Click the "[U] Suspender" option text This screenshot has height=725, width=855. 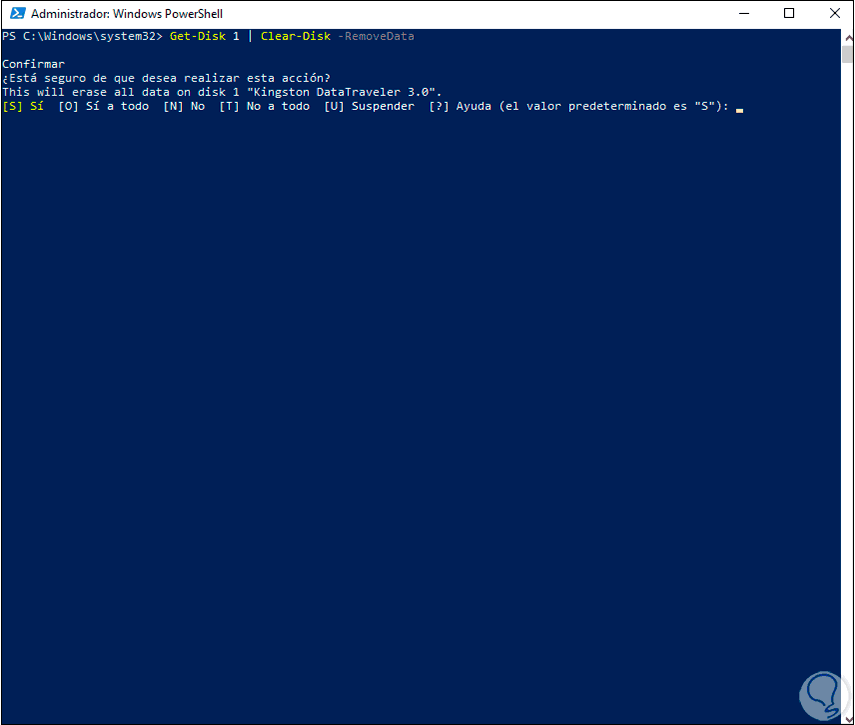(x=369, y=106)
